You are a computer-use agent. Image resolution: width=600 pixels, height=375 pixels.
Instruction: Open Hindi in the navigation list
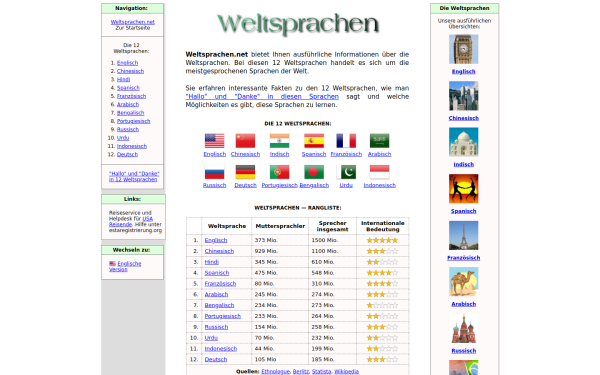click(x=123, y=80)
